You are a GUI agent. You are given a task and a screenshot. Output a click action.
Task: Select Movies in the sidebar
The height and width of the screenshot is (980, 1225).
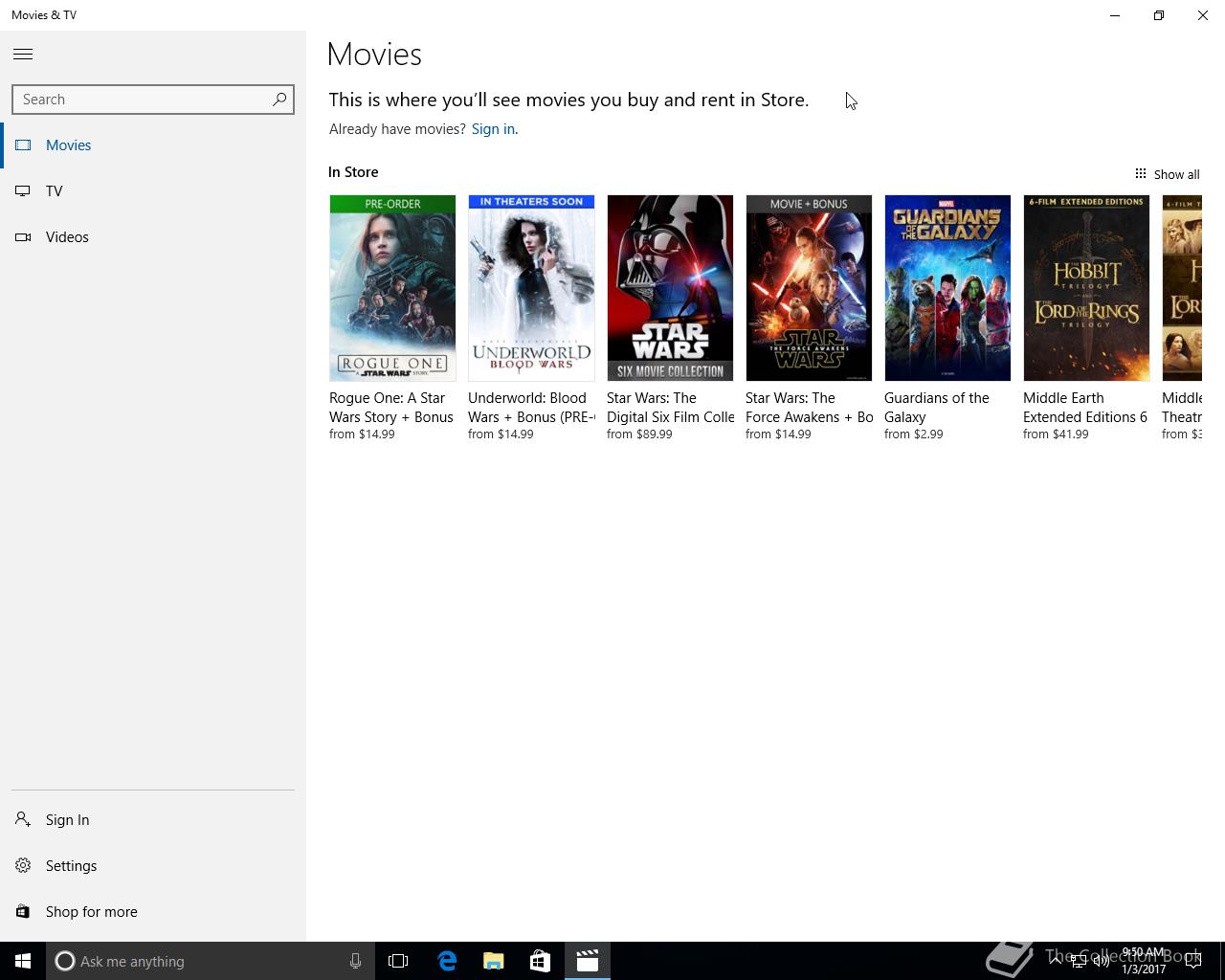pos(153,145)
